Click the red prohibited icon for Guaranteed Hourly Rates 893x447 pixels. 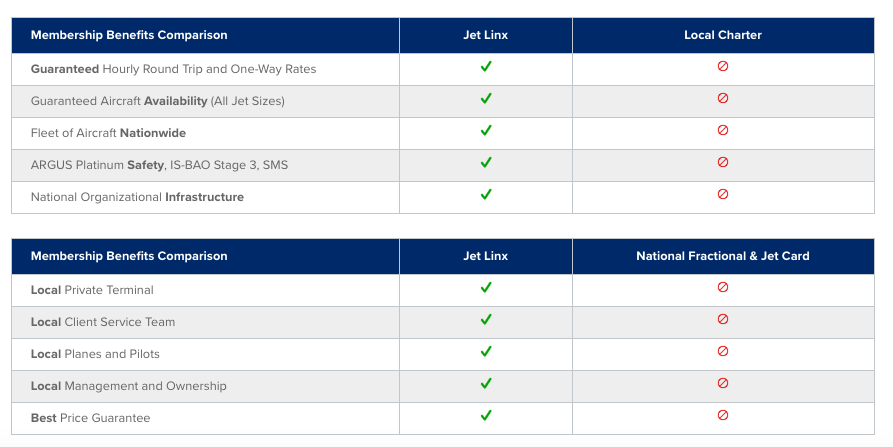(x=723, y=67)
